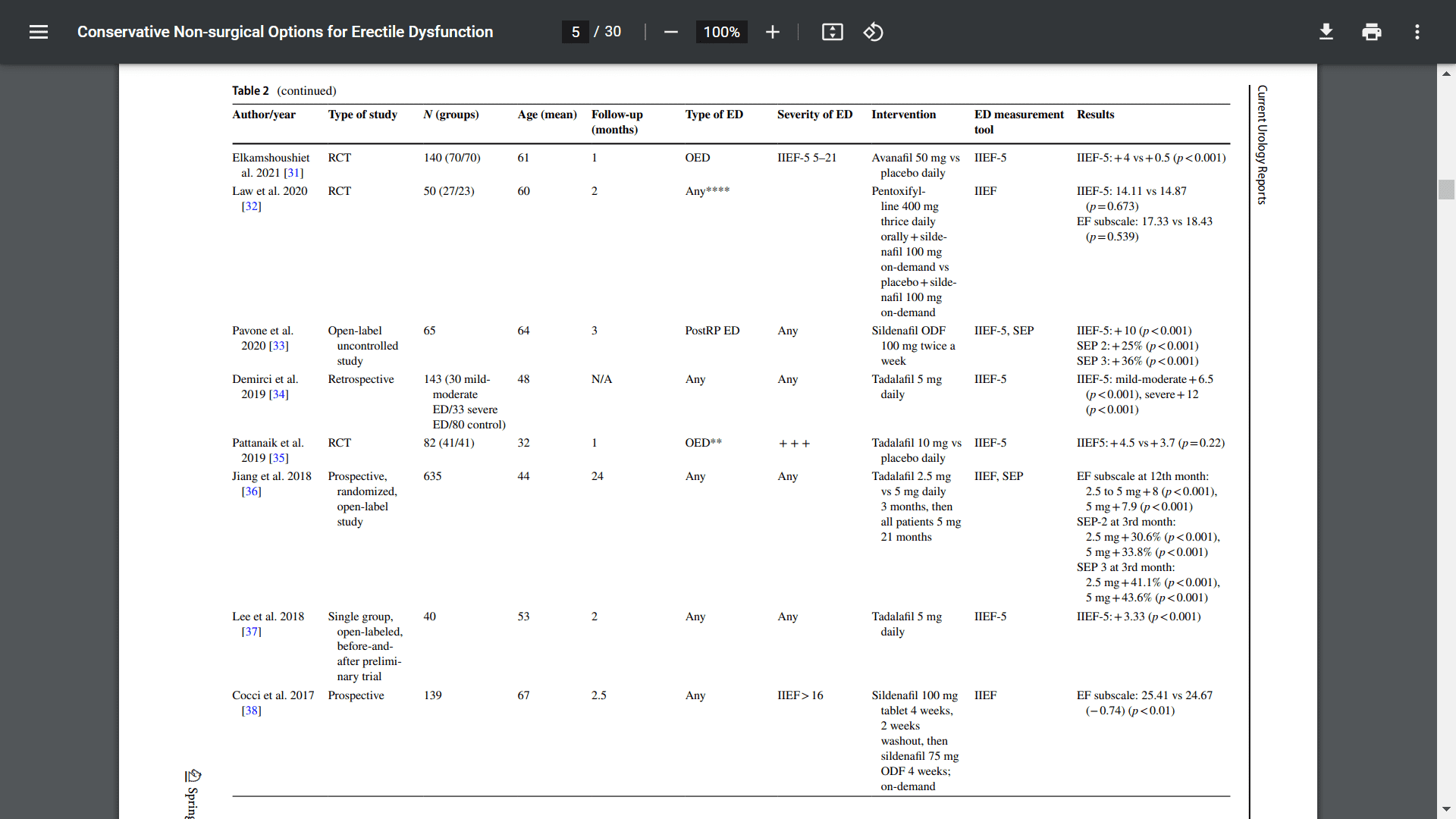Click the 'N/A' follow-up cell

coord(601,379)
